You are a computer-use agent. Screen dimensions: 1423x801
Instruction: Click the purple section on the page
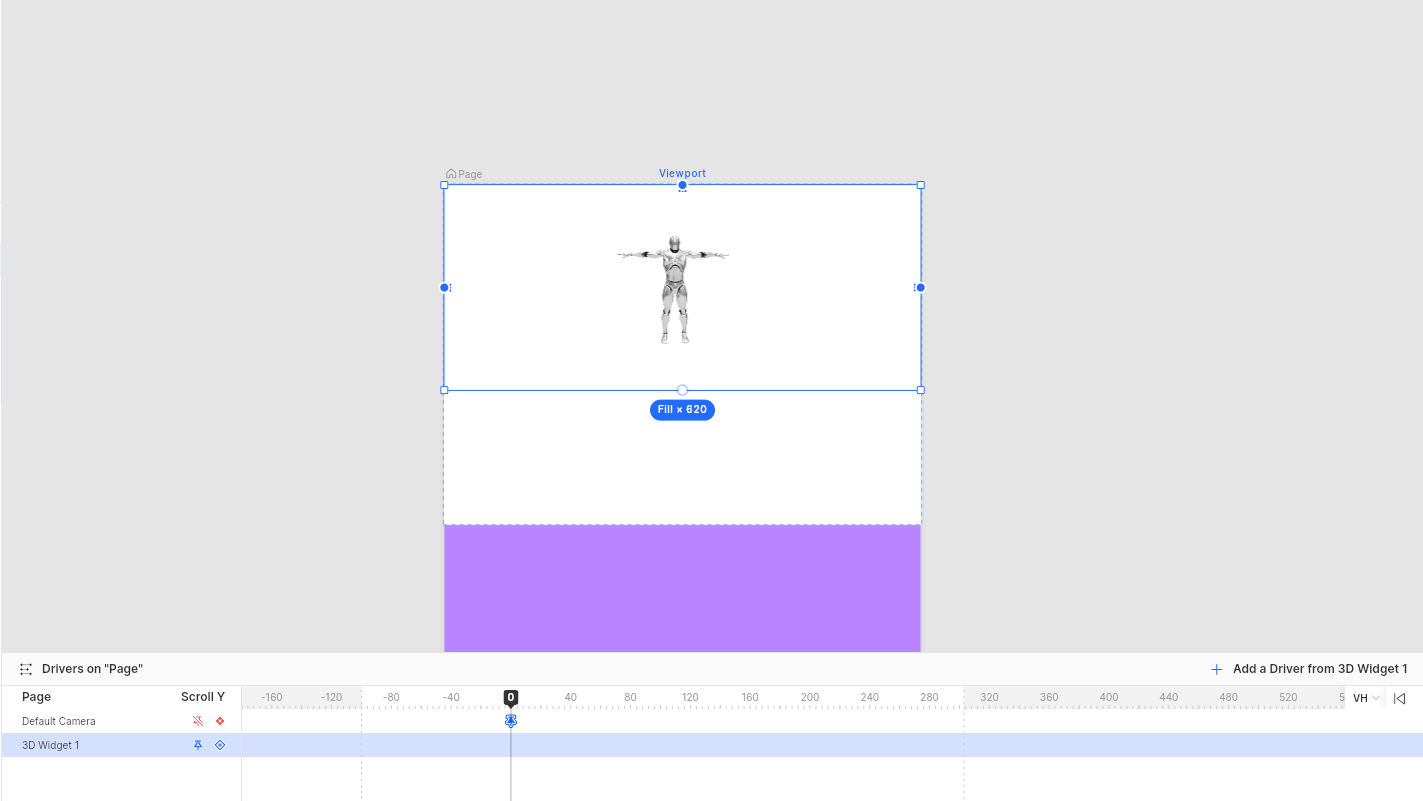pyautogui.click(x=682, y=588)
